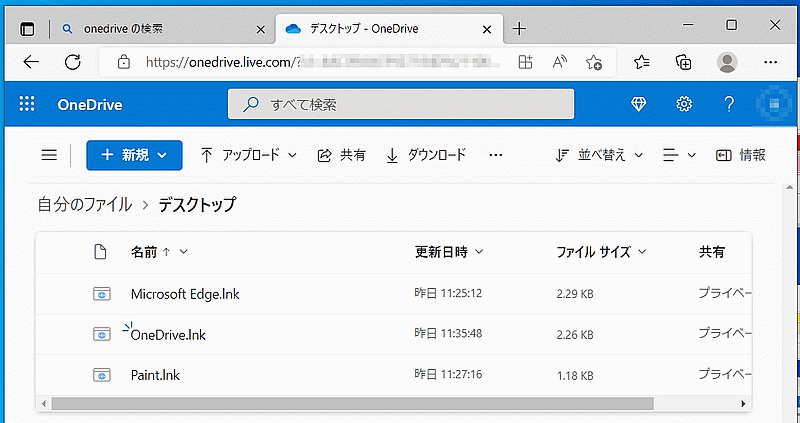Click the OneDrive.lnk file icon
The width and height of the screenshot is (800, 423).
tap(102, 334)
